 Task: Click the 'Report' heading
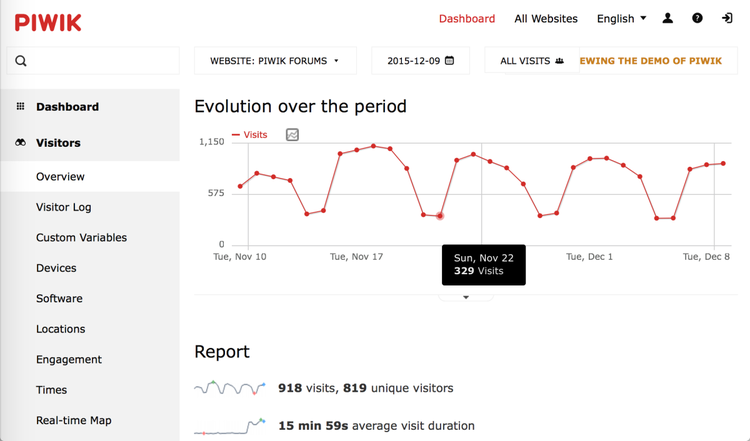click(x=222, y=352)
